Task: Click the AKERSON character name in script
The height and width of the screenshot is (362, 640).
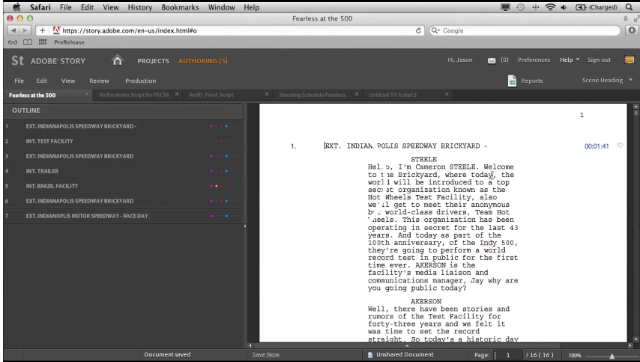Action: [x=426, y=301]
